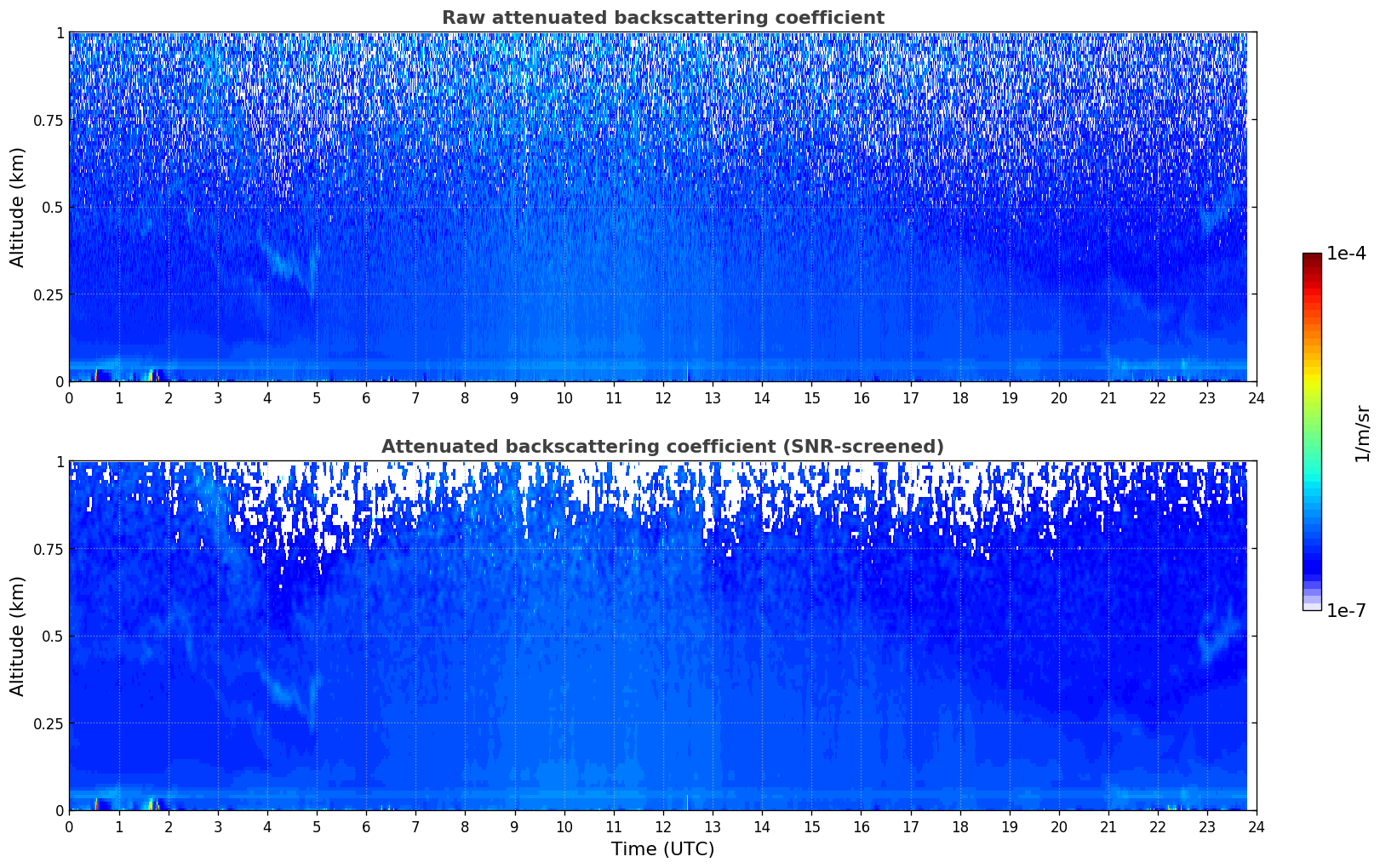Click the '1e-4' colorbar maximum label
This screenshot has height=868, width=1380.
1346,254
